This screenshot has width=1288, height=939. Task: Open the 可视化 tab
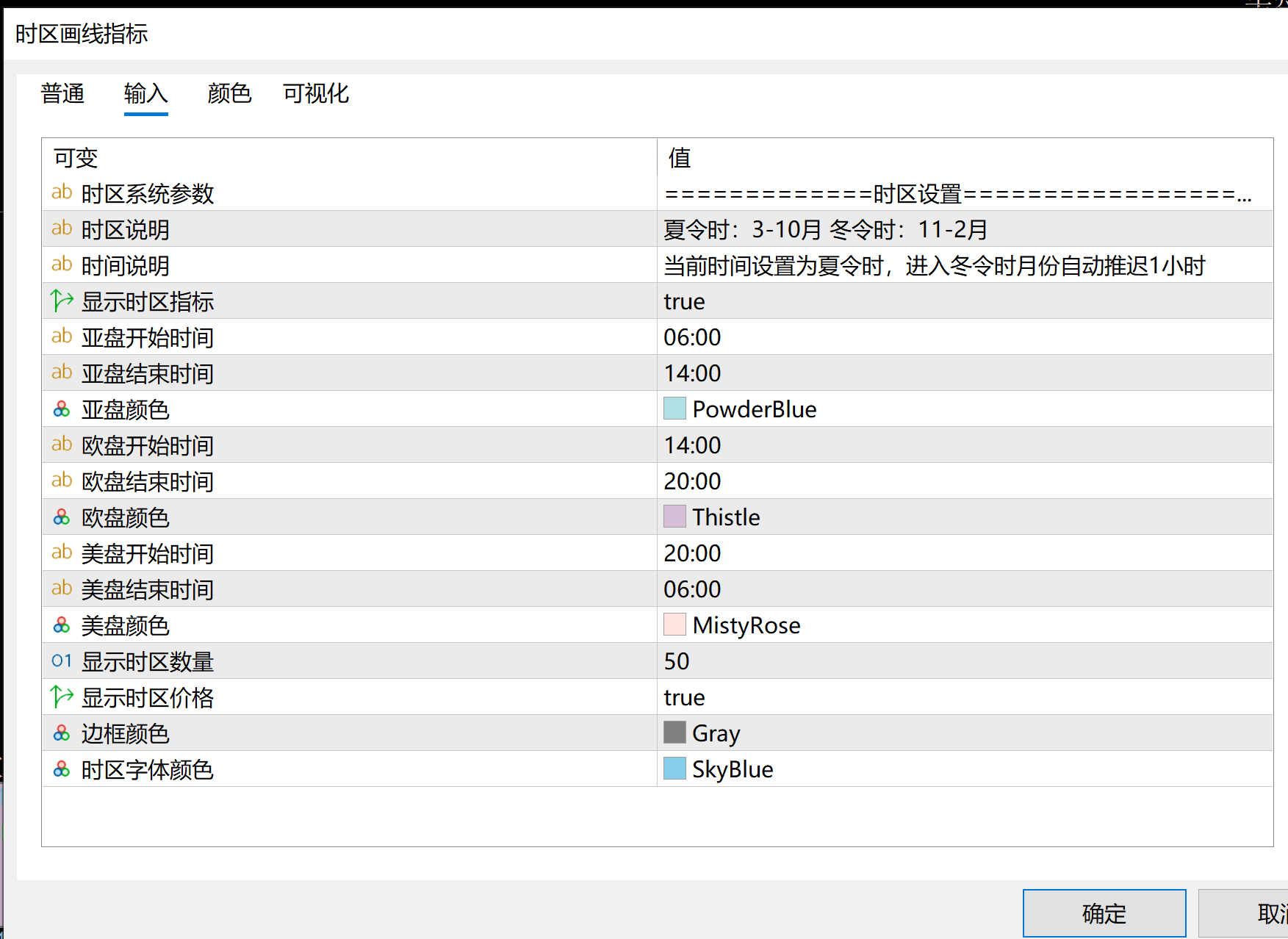[316, 94]
